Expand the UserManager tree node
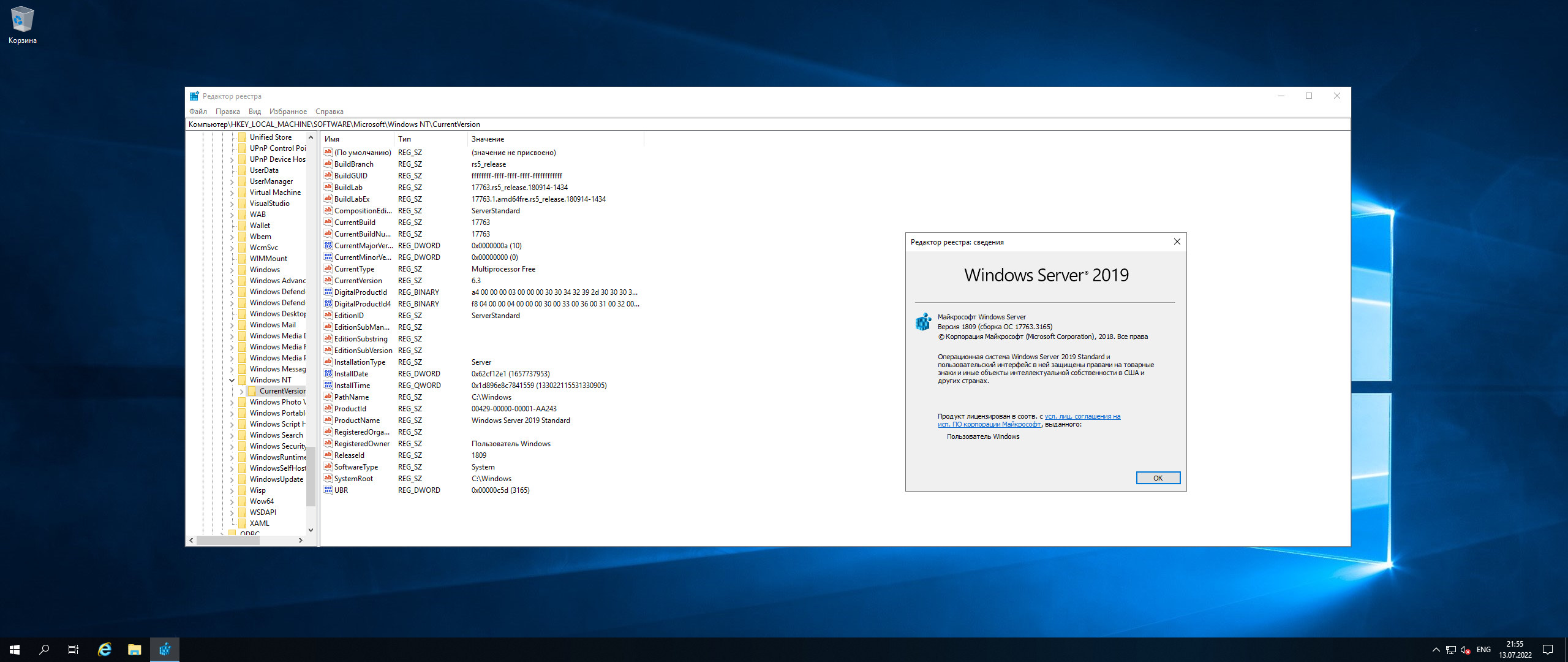This screenshot has width=1568, height=662. pyautogui.click(x=232, y=181)
